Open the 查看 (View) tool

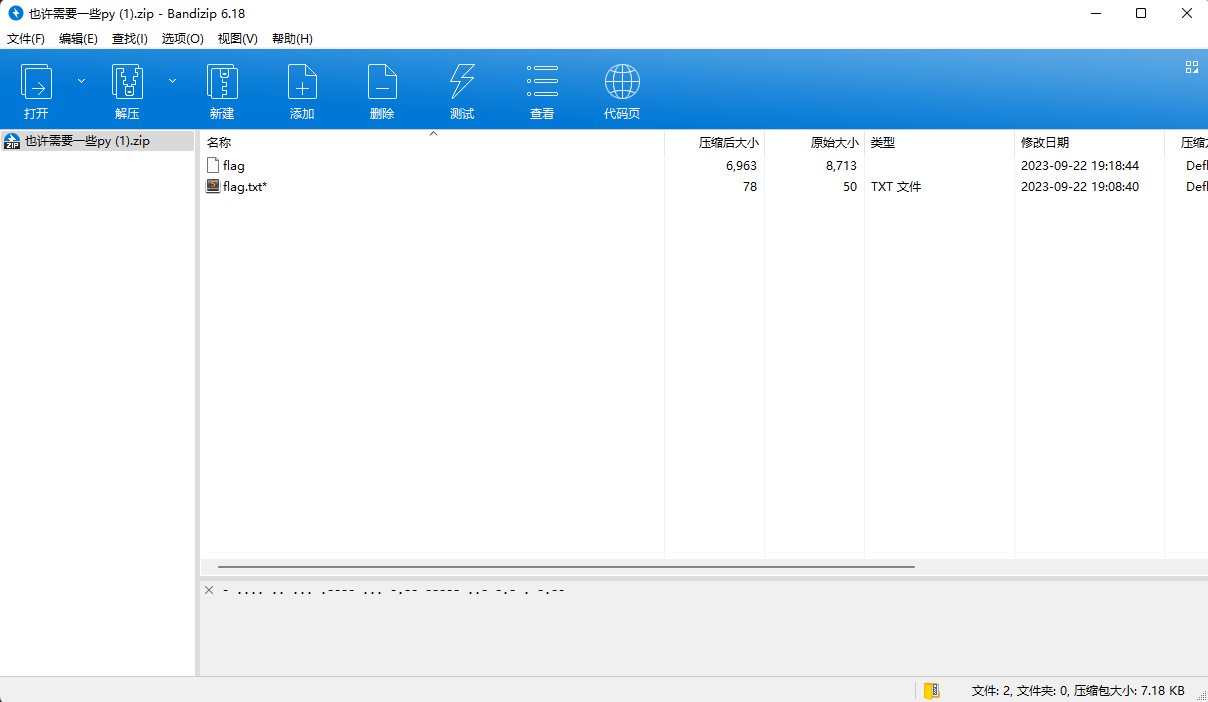coord(542,90)
